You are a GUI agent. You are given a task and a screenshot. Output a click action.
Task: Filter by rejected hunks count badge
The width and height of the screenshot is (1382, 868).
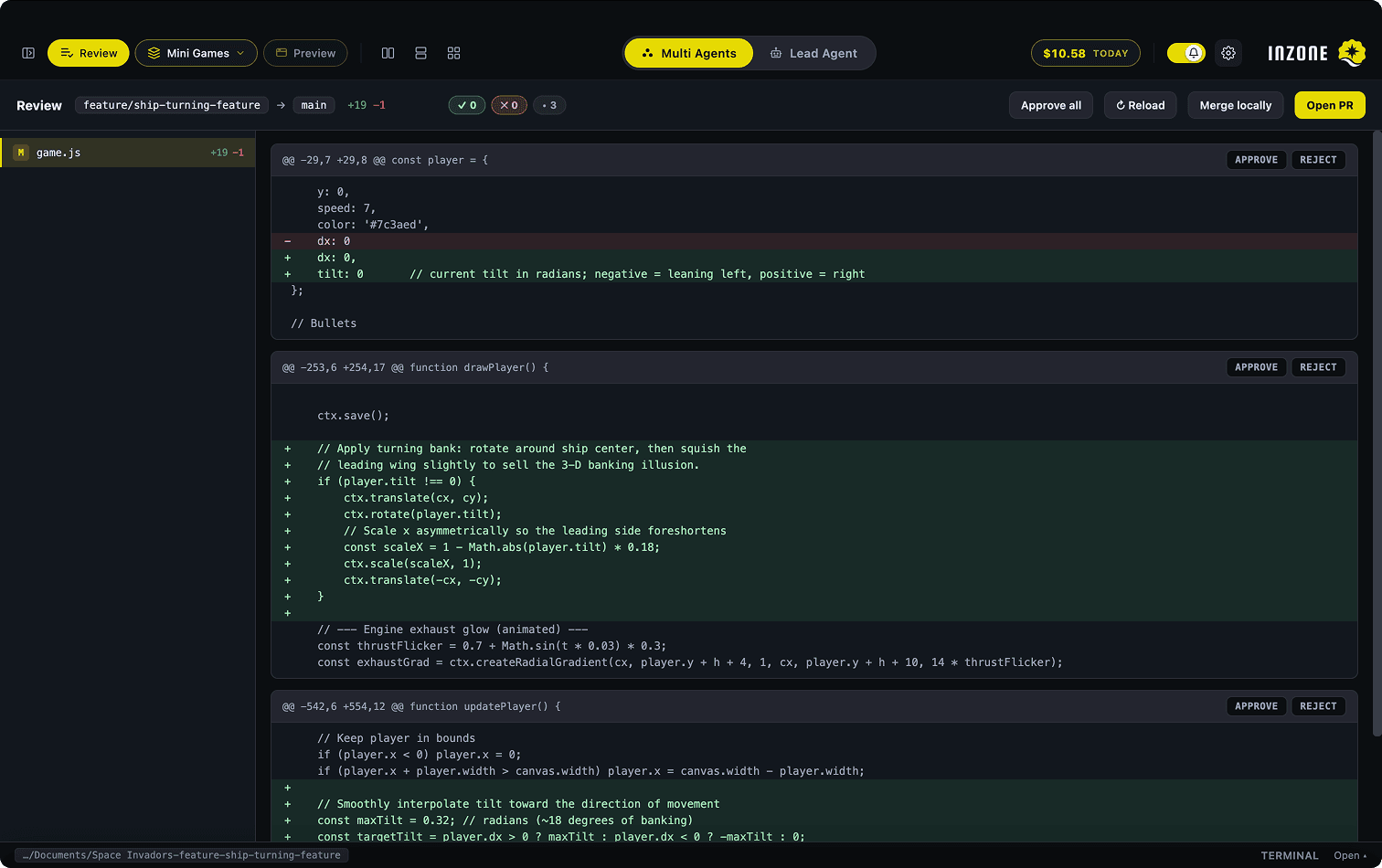click(509, 105)
